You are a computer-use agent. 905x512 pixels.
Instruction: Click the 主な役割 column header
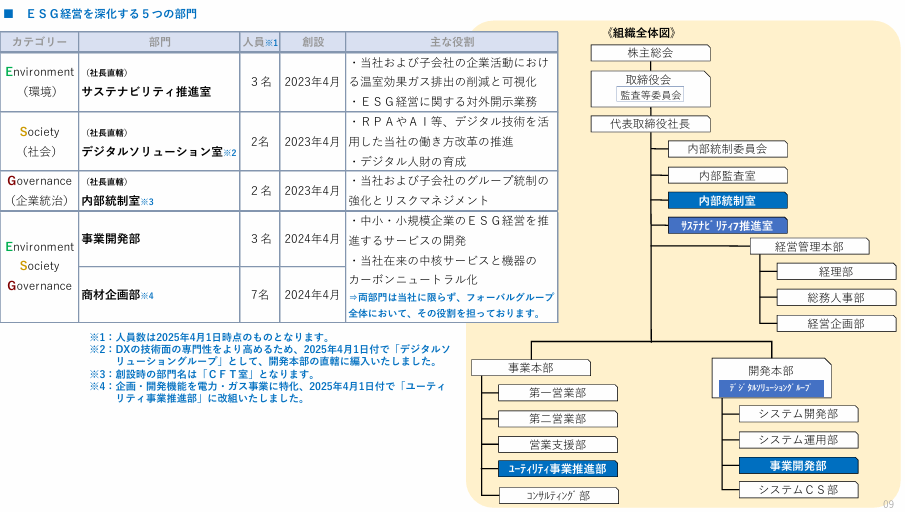451,42
